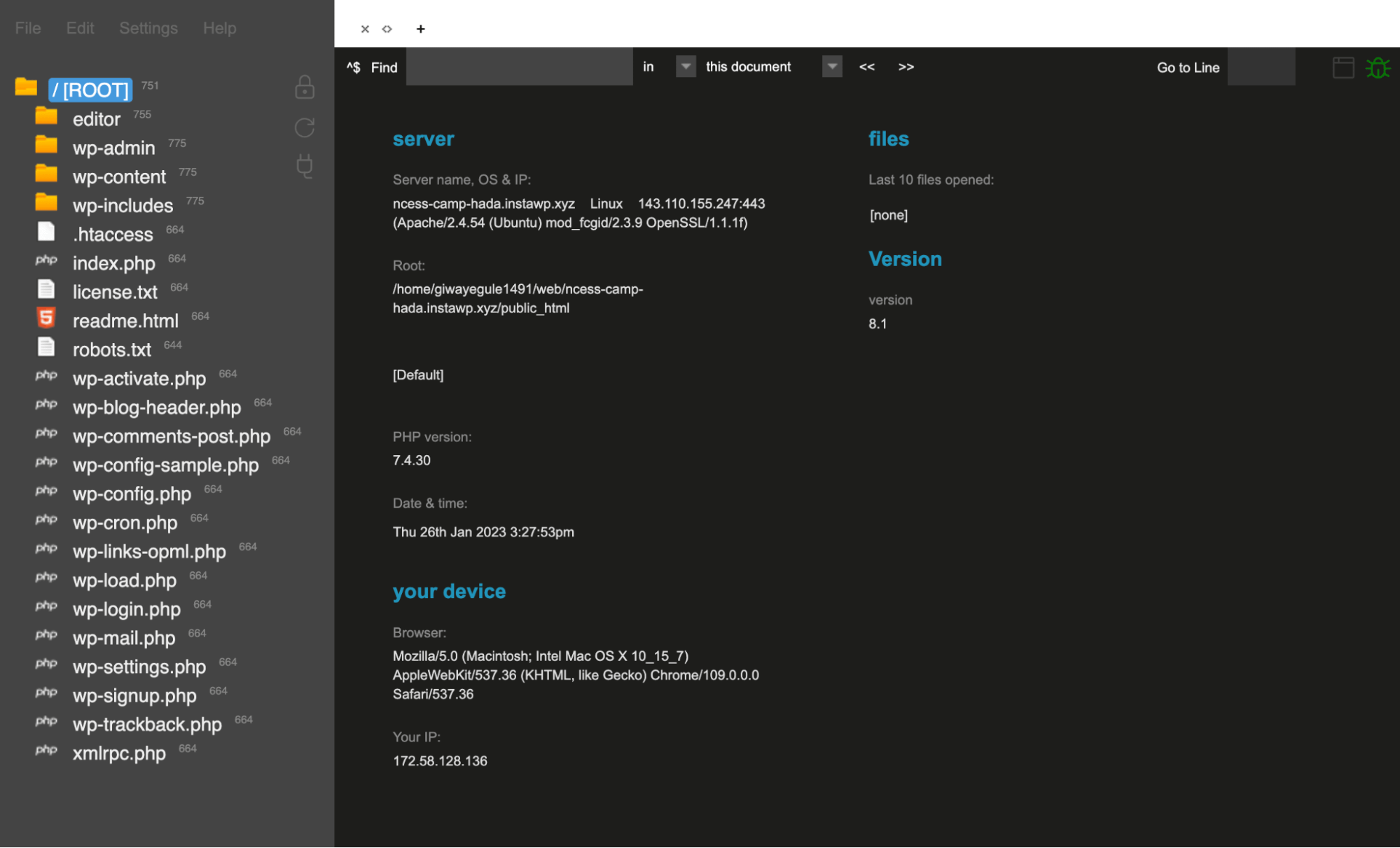Open a new editor tab with plus icon
The height and width of the screenshot is (848, 1400).
[x=420, y=29]
